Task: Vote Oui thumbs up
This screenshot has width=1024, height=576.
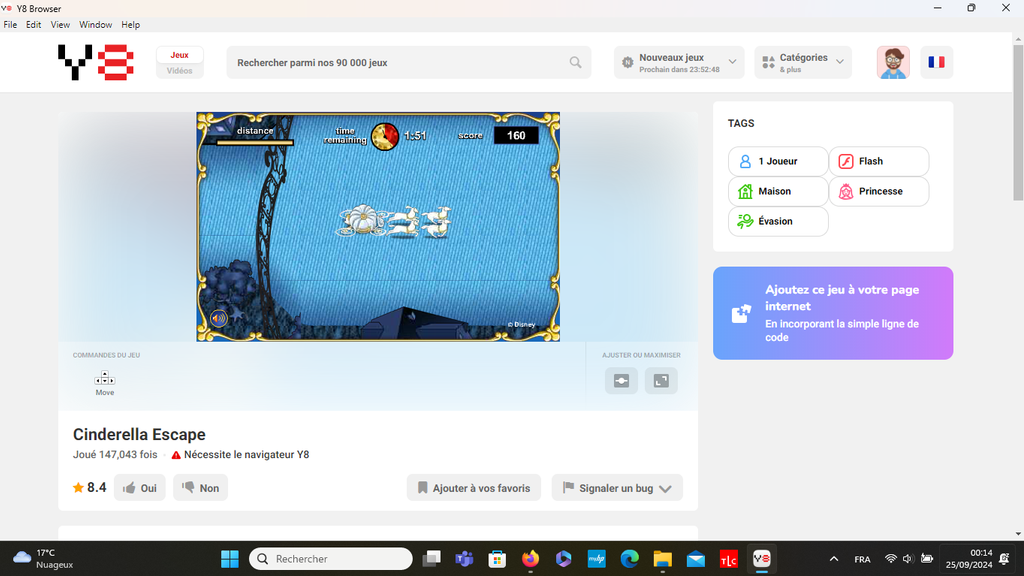Action: 140,488
